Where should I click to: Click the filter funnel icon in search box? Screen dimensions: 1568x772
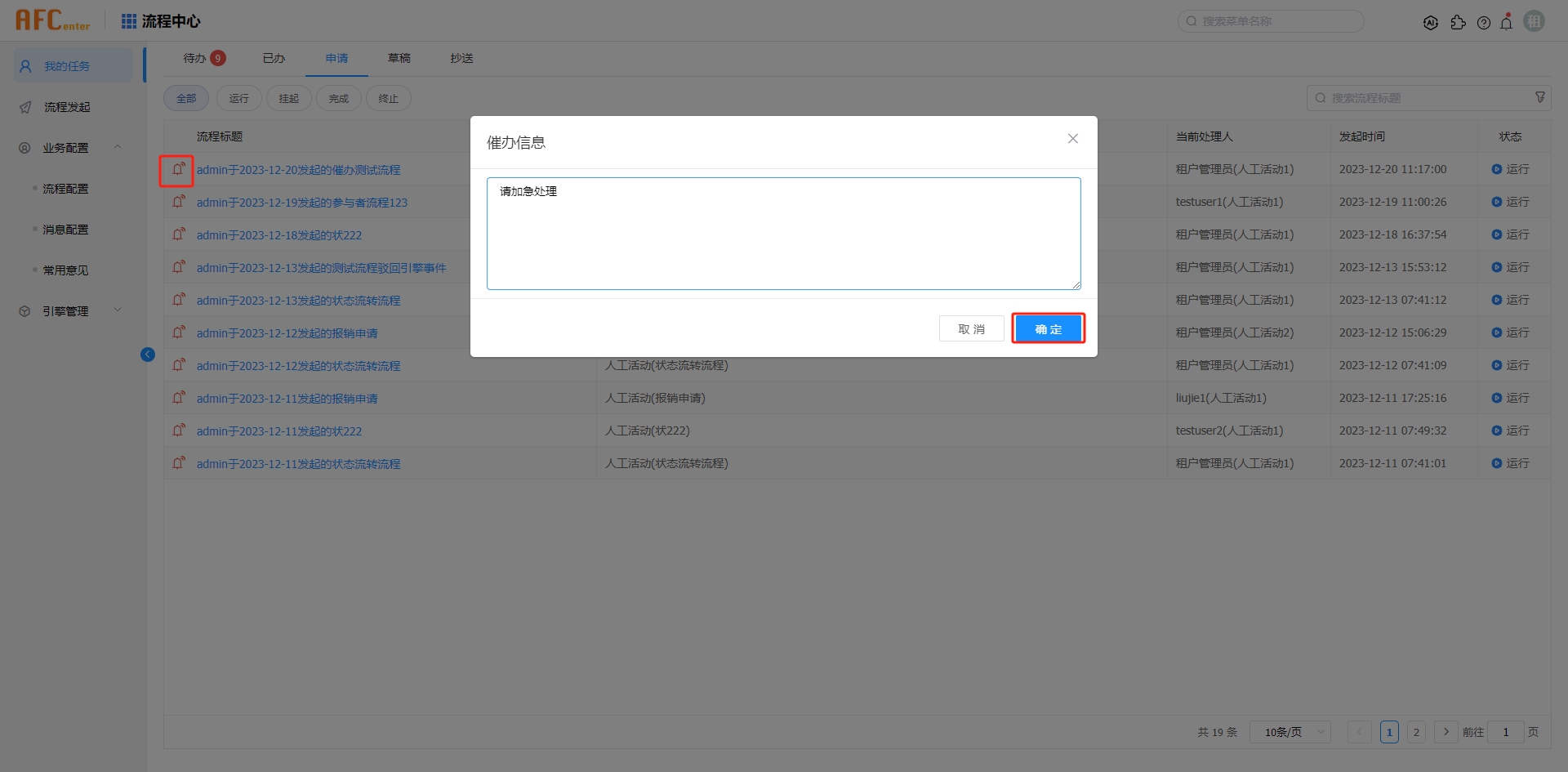[x=1540, y=97]
